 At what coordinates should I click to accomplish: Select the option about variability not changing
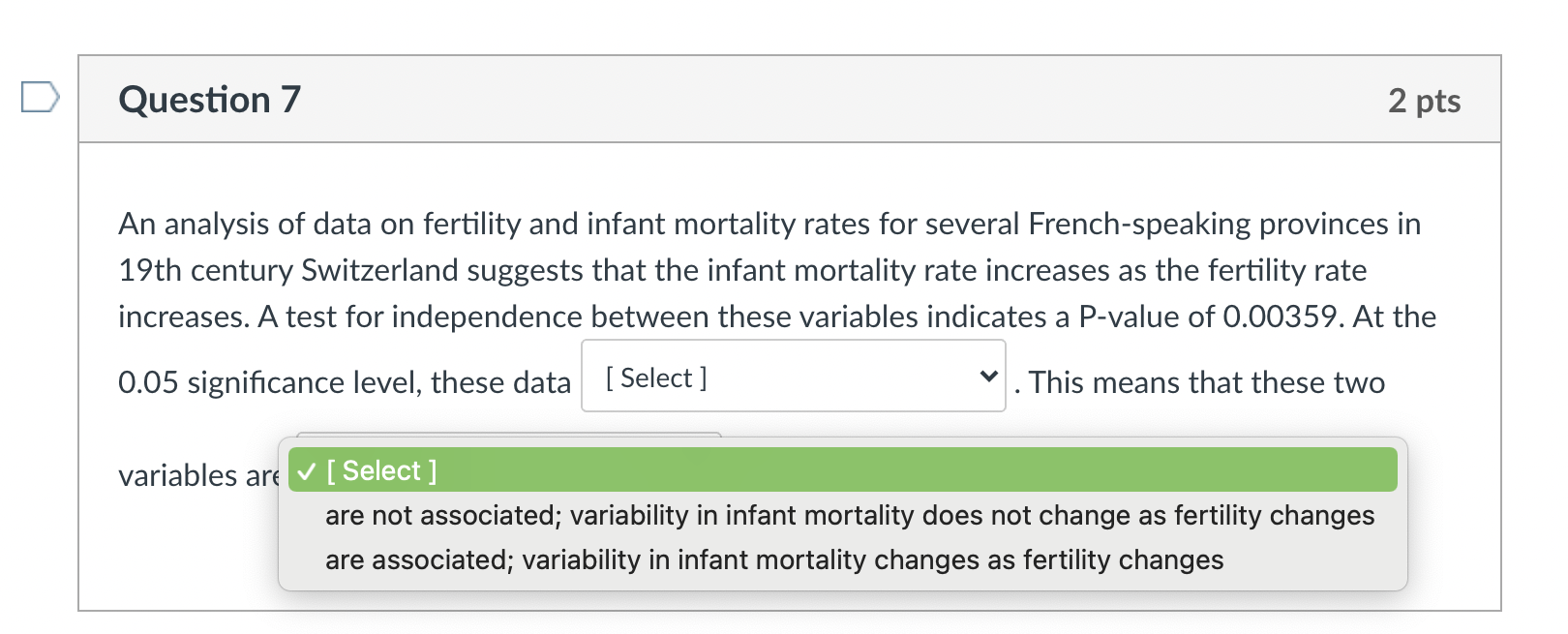coord(850,515)
